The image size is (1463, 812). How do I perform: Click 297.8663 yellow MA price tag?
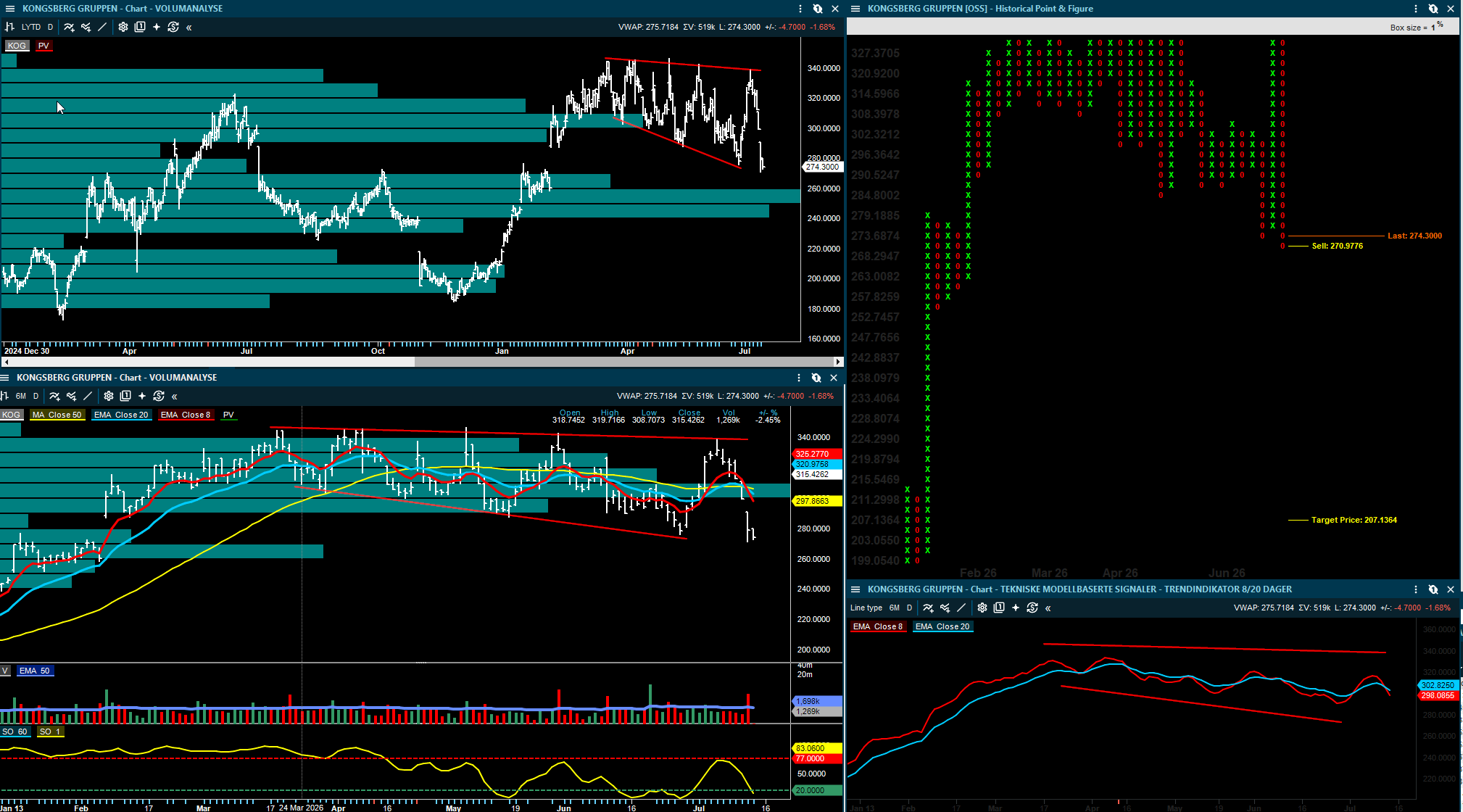tap(818, 501)
